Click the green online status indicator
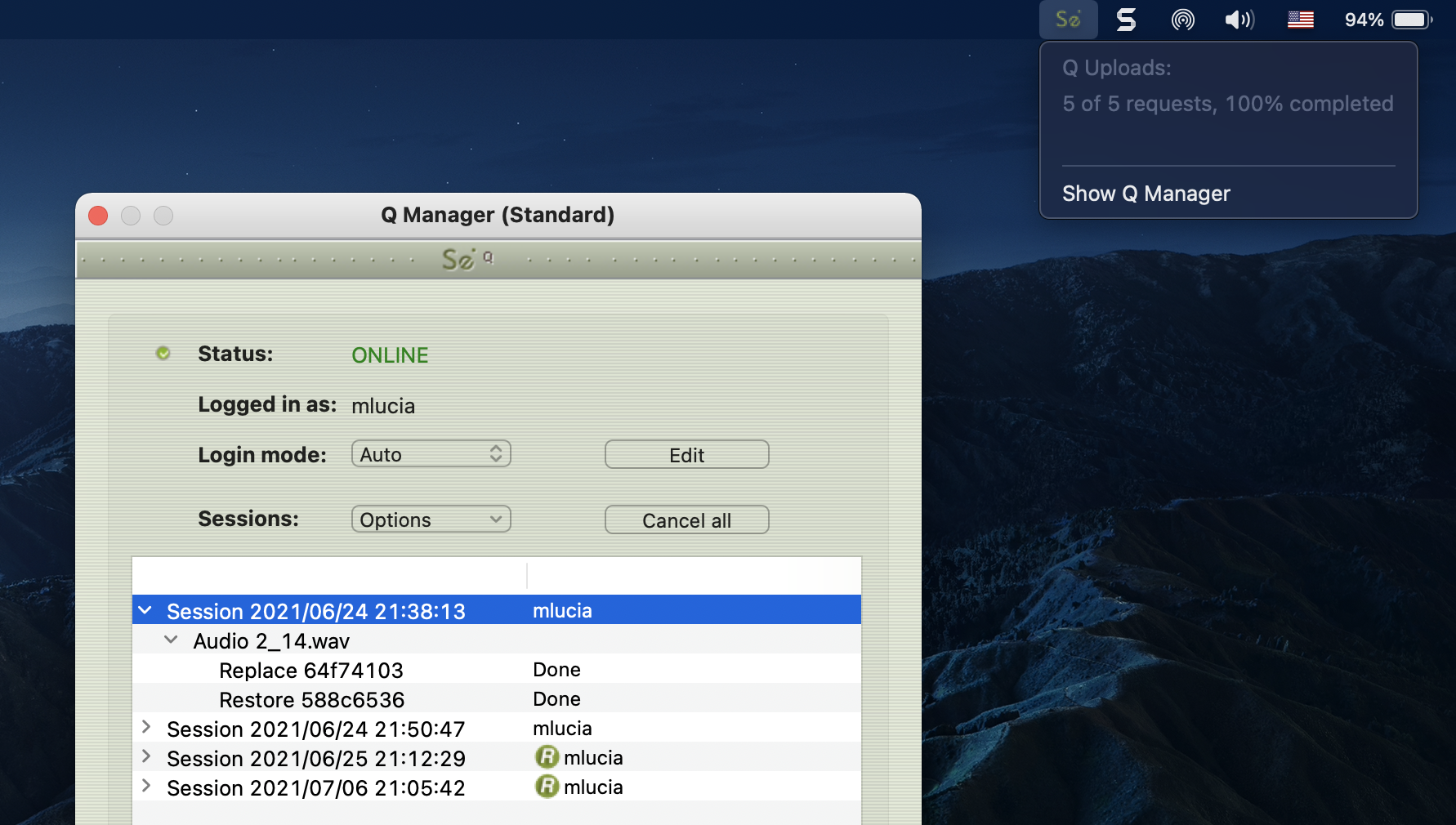 pyautogui.click(x=163, y=353)
